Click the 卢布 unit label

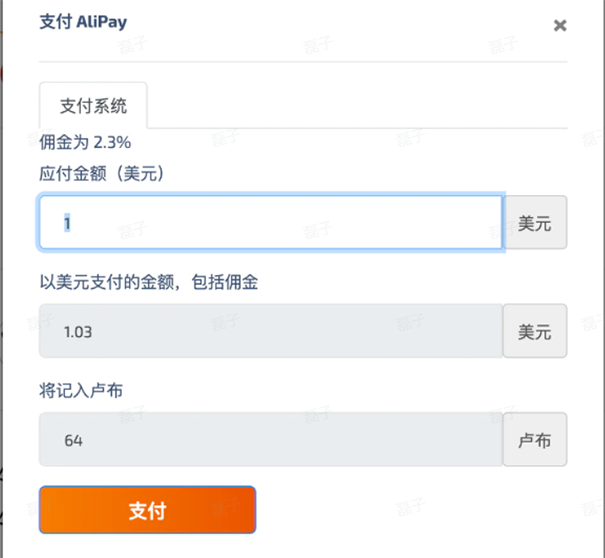[534, 440]
